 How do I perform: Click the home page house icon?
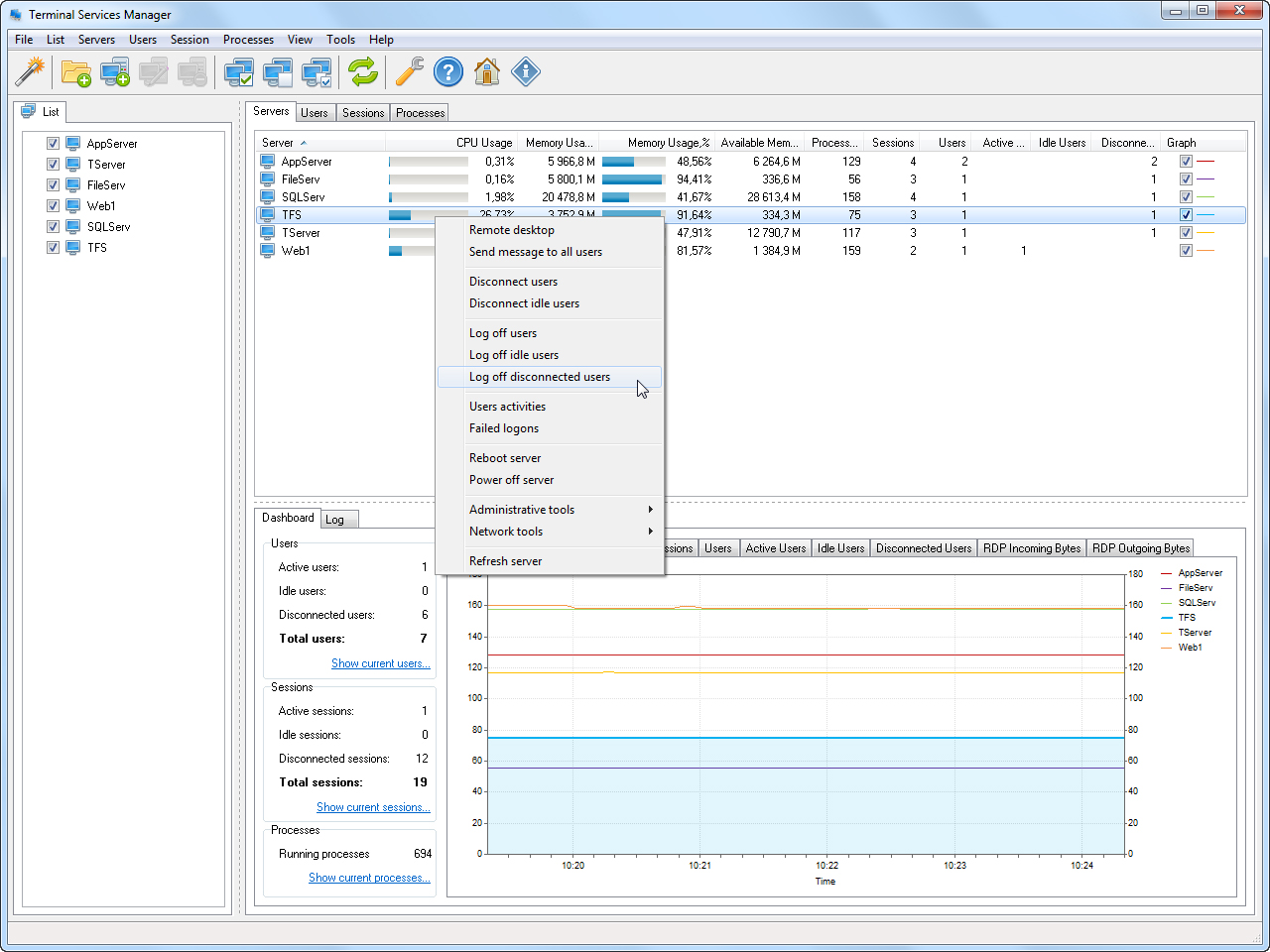487,71
